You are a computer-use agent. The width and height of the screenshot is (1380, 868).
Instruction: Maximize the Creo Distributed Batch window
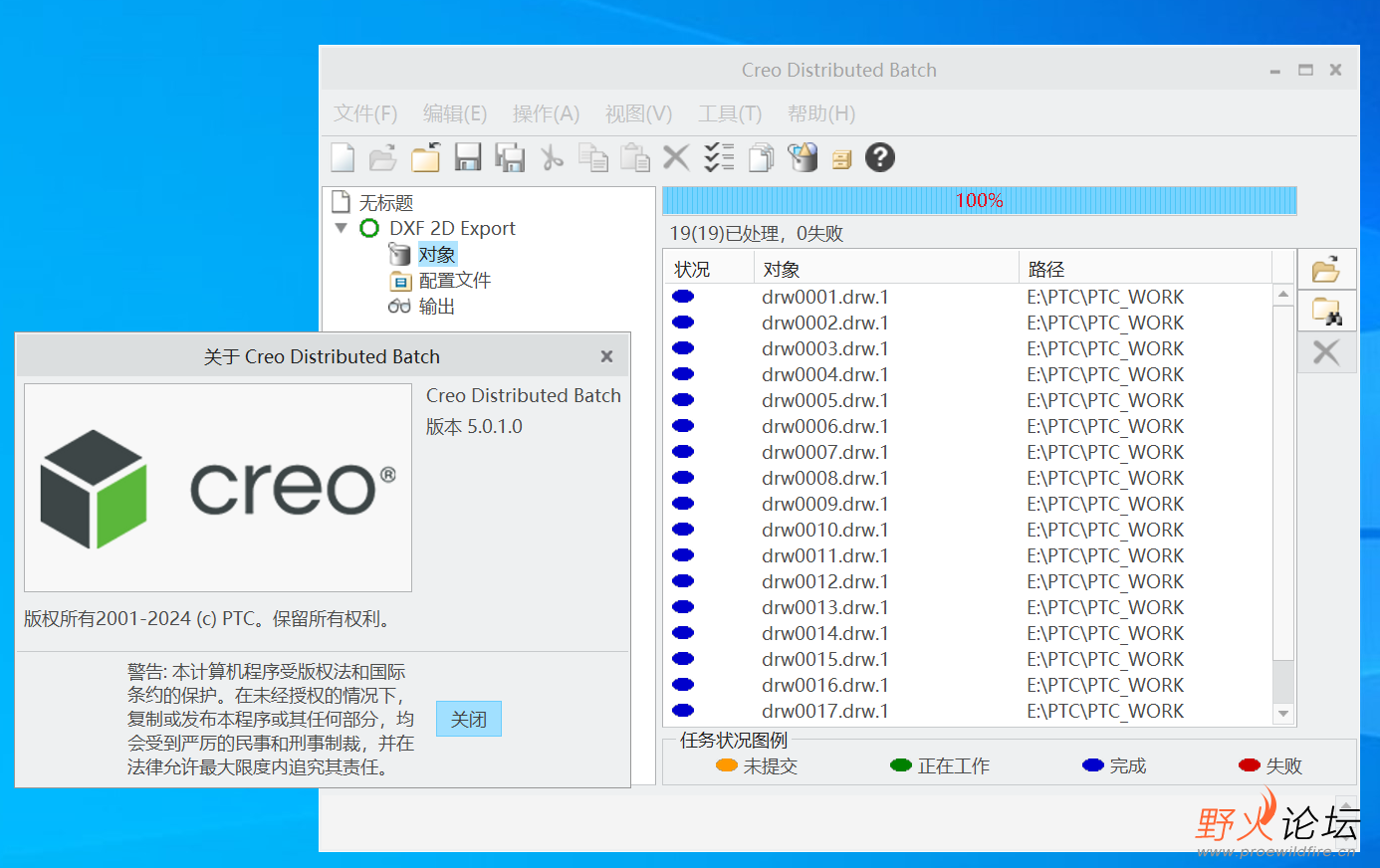1305,70
